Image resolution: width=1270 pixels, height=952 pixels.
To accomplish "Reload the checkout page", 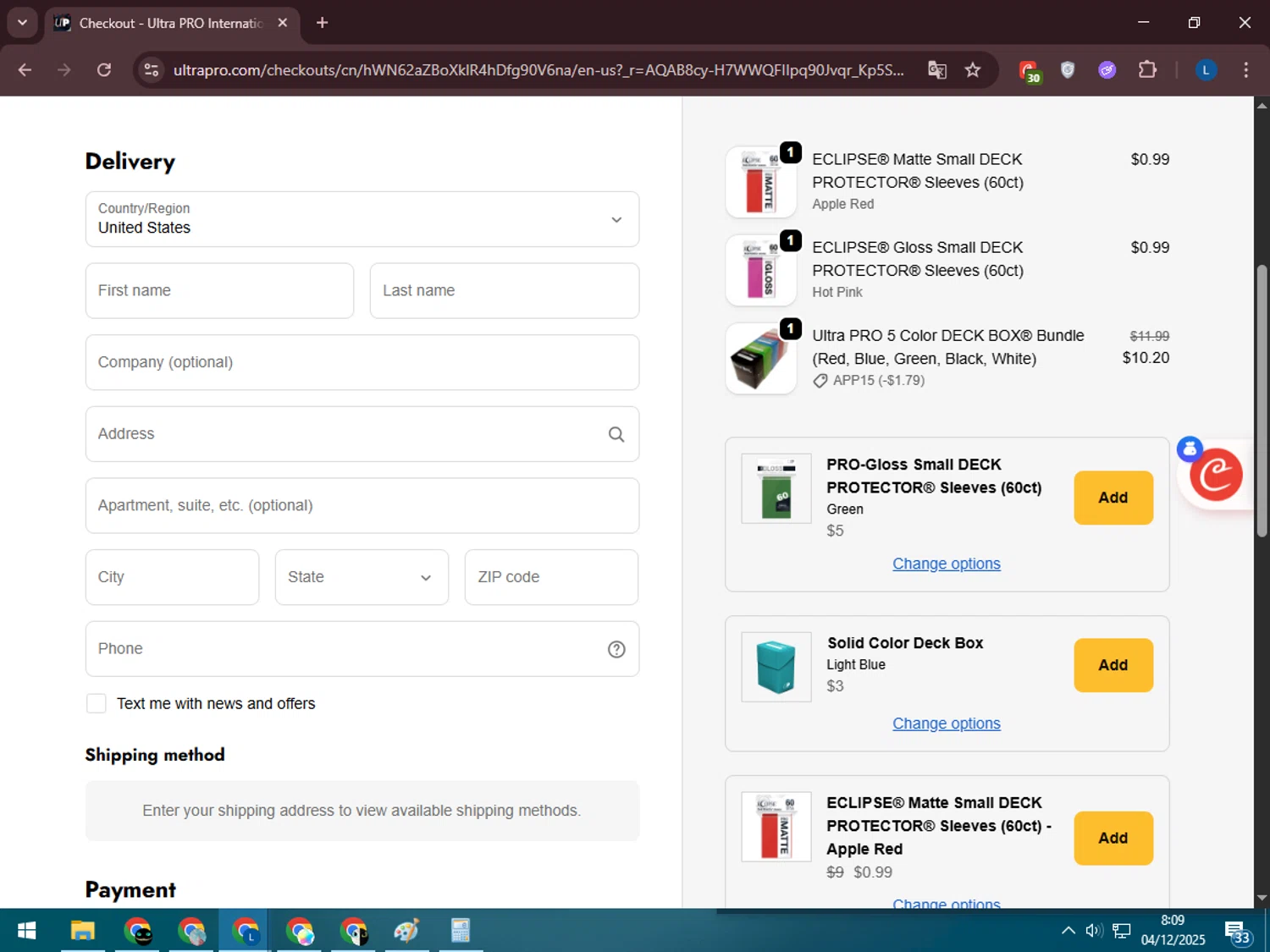I will [104, 70].
